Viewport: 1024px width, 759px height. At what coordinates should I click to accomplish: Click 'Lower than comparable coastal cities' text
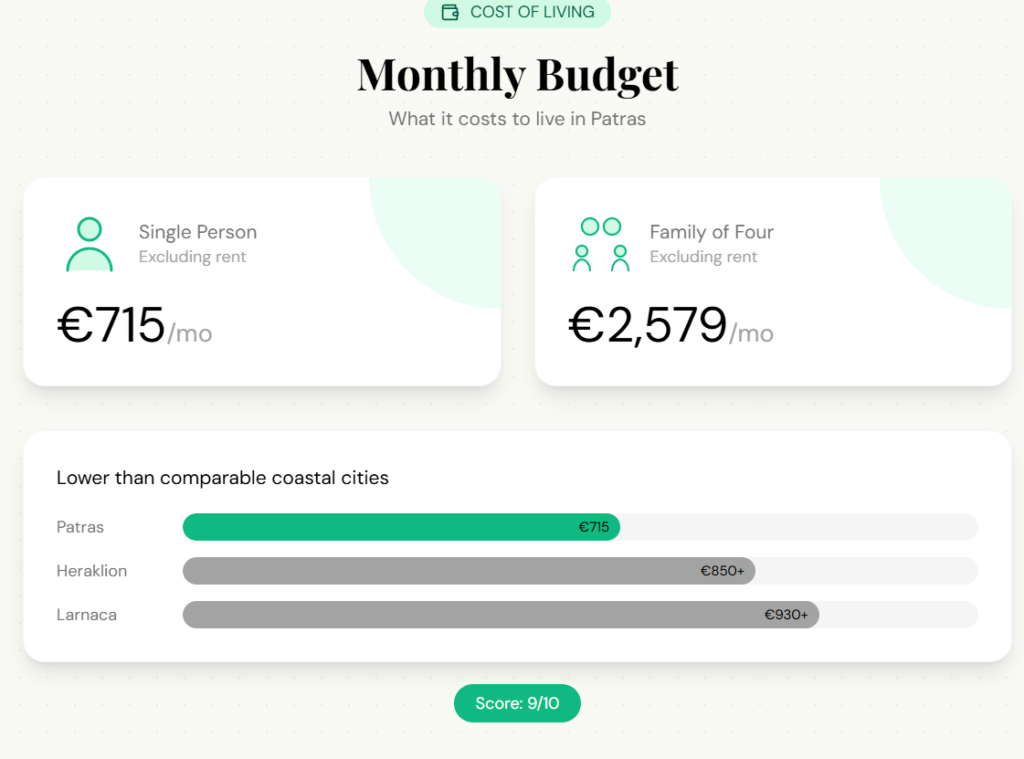point(222,478)
